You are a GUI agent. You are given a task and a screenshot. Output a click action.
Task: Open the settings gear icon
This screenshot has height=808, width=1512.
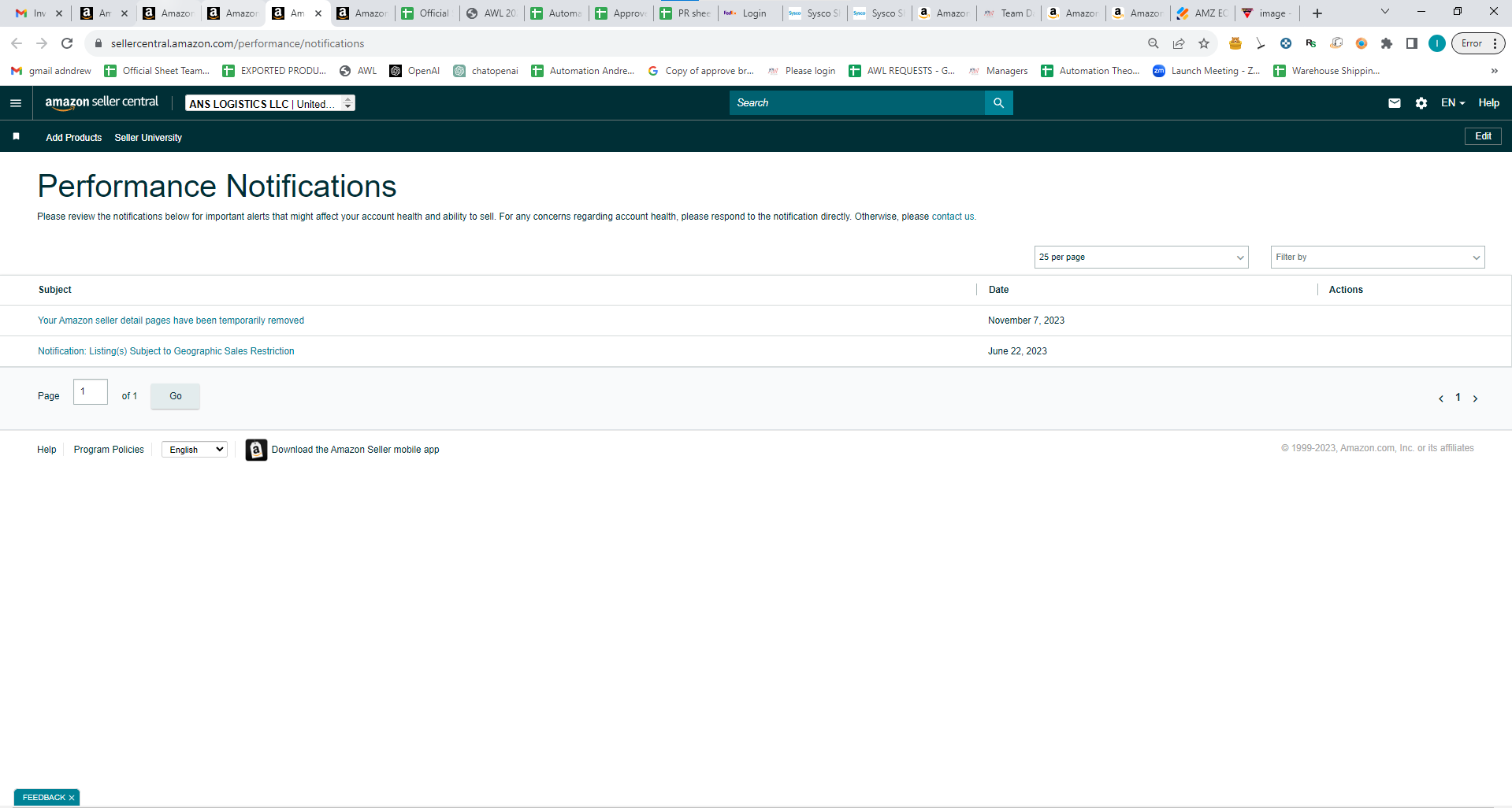[1421, 103]
